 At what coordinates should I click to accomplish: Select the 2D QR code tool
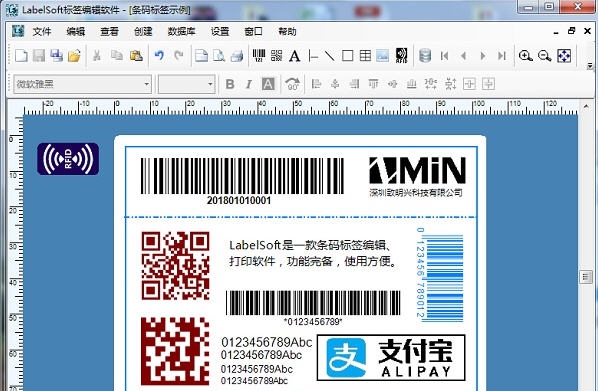(x=276, y=56)
